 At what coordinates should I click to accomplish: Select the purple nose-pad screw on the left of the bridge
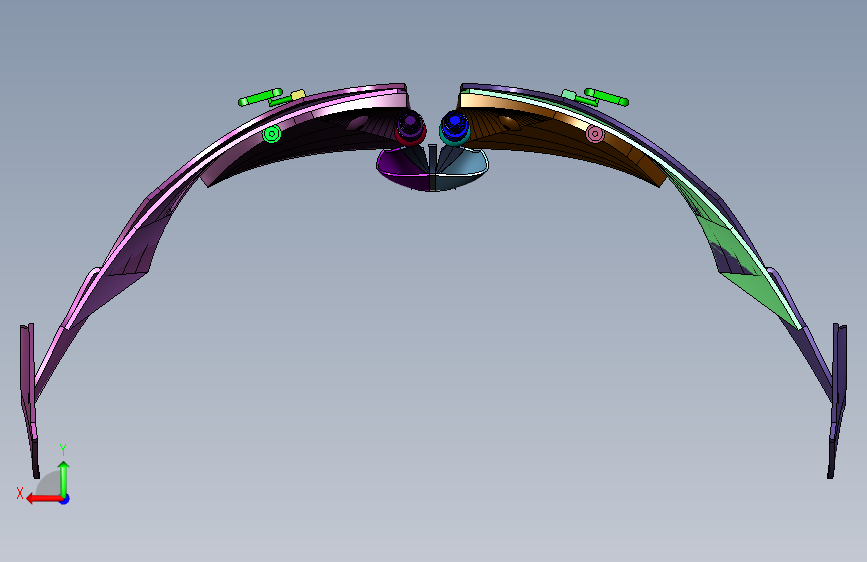coord(410,127)
